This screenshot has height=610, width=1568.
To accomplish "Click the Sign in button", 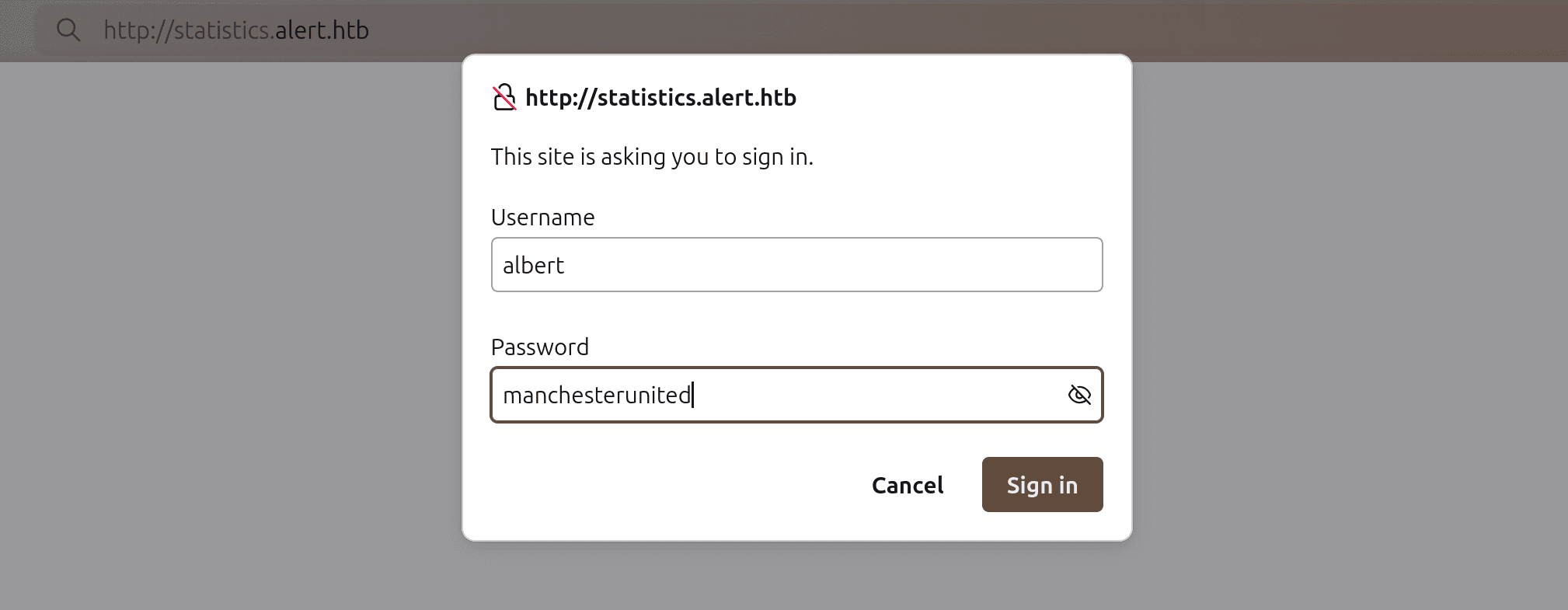I will [1041, 484].
